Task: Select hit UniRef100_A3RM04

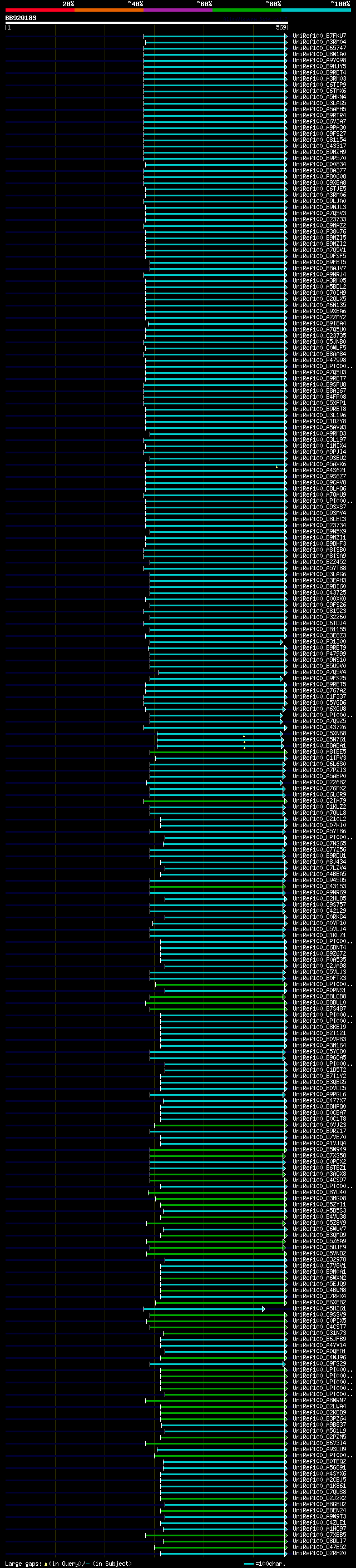Action: [x=319, y=42]
